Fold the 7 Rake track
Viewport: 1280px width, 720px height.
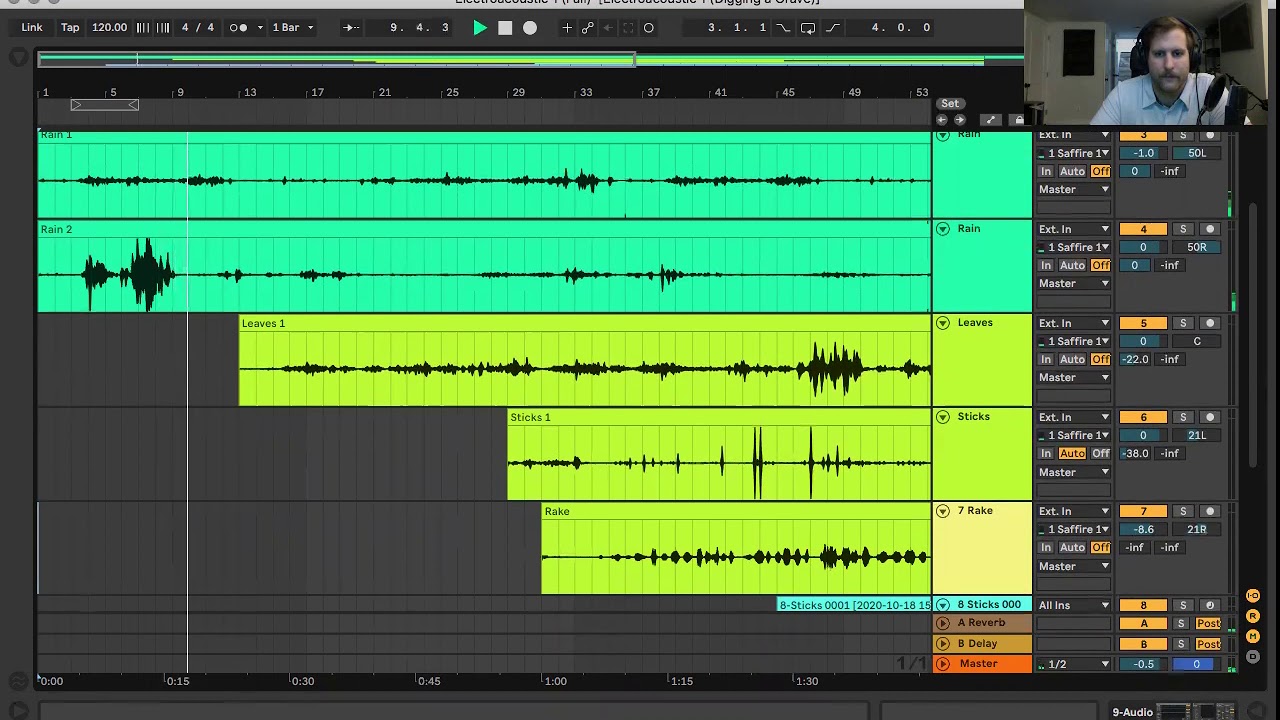coord(942,511)
